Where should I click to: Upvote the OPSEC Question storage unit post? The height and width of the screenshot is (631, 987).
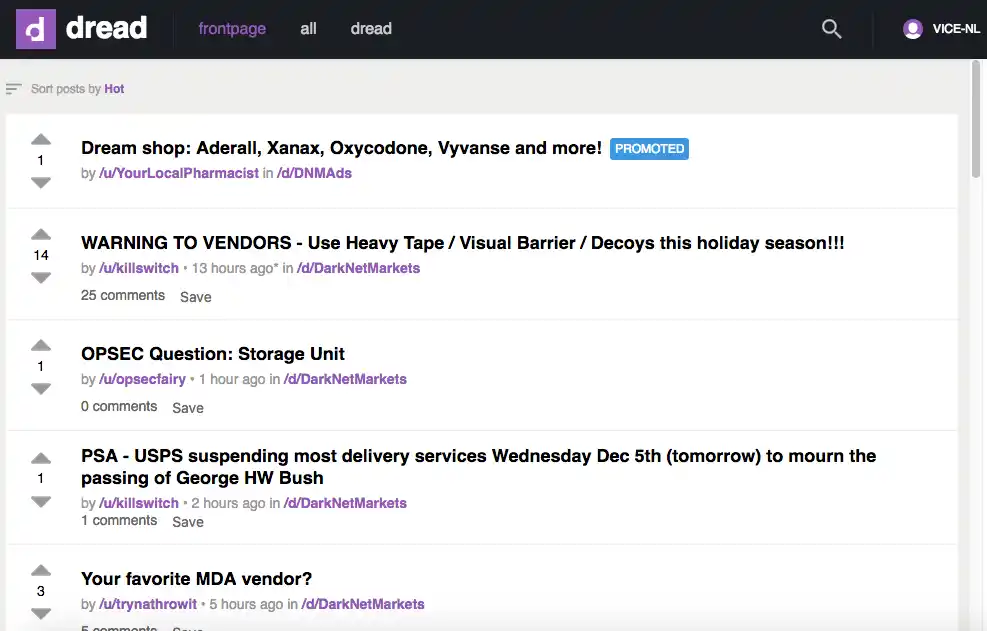click(x=40, y=344)
